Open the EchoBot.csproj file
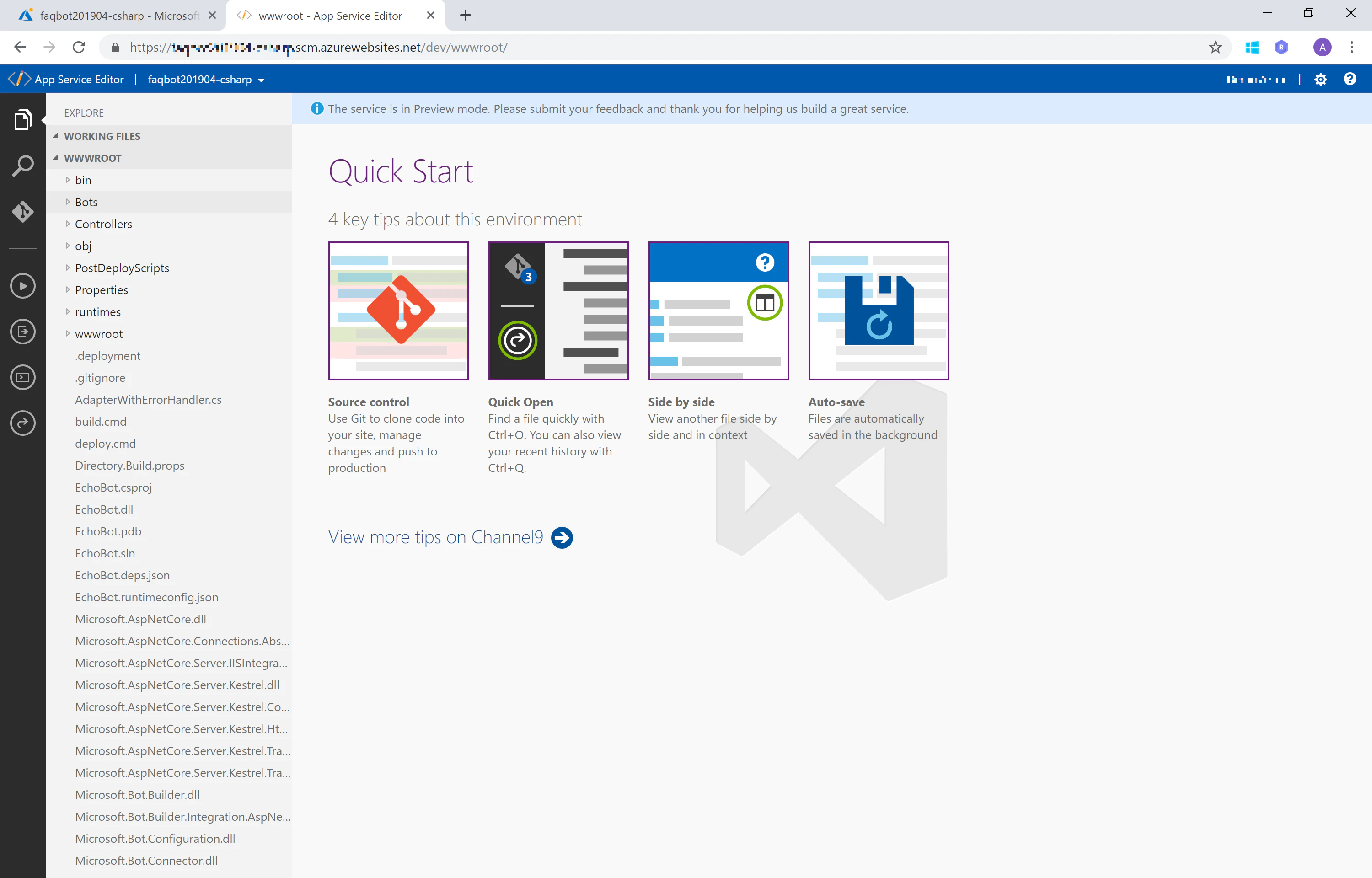The height and width of the screenshot is (878, 1372). click(x=113, y=487)
